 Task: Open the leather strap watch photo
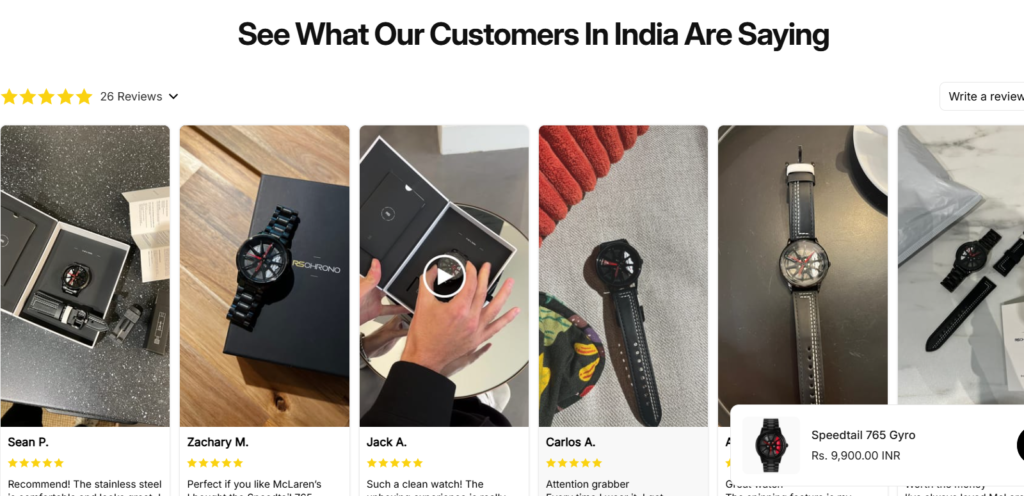coord(803,265)
